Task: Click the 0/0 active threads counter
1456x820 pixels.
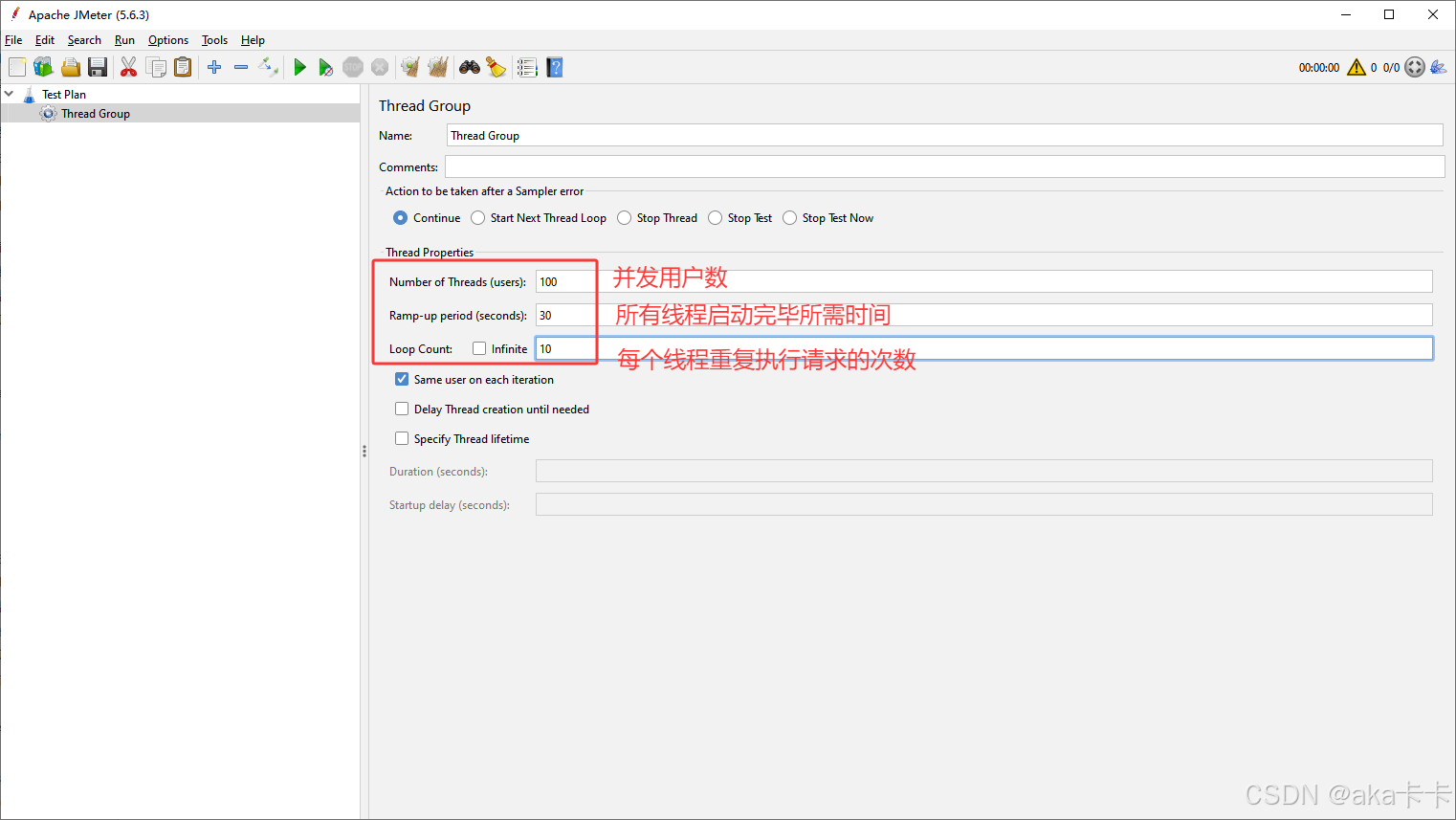Action: coord(1391,68)
